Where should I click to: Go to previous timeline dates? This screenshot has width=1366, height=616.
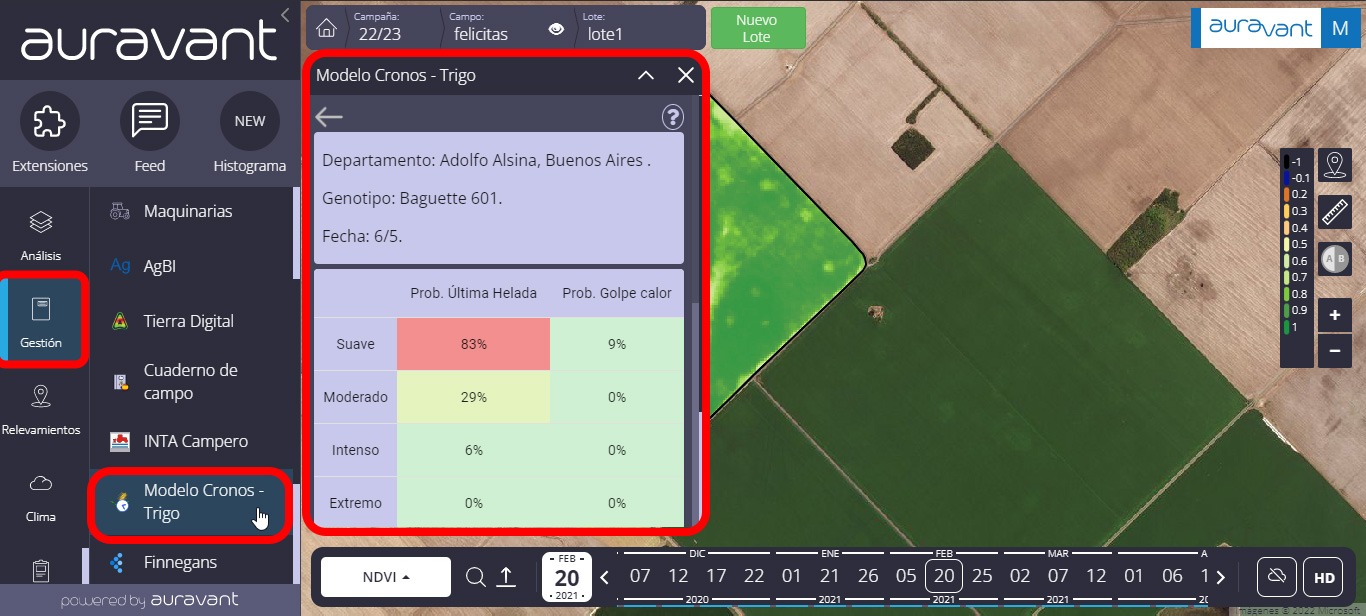pos(604,577)
